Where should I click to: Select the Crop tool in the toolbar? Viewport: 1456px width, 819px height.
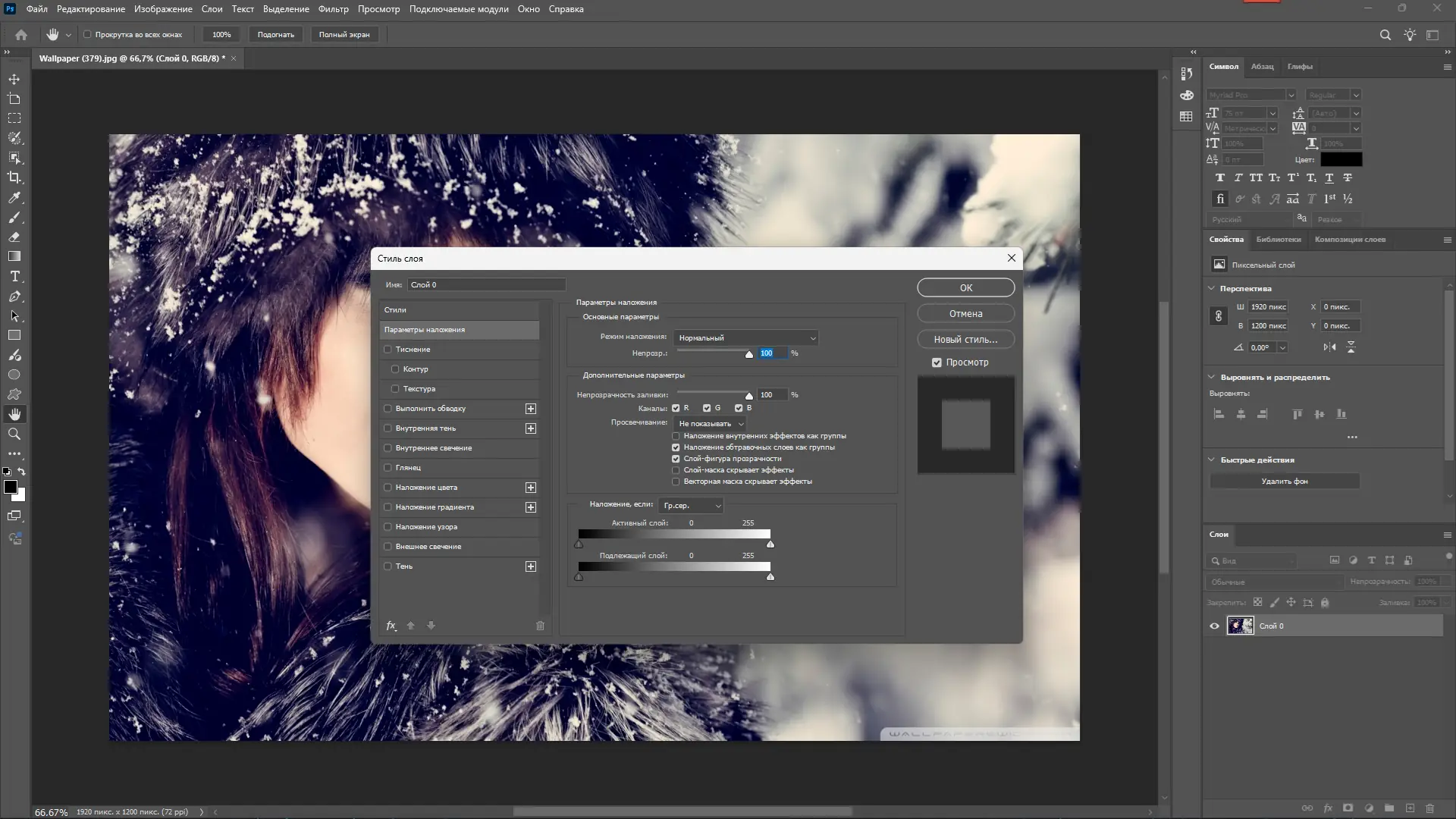pyautogui.click(x=14, y=177)
